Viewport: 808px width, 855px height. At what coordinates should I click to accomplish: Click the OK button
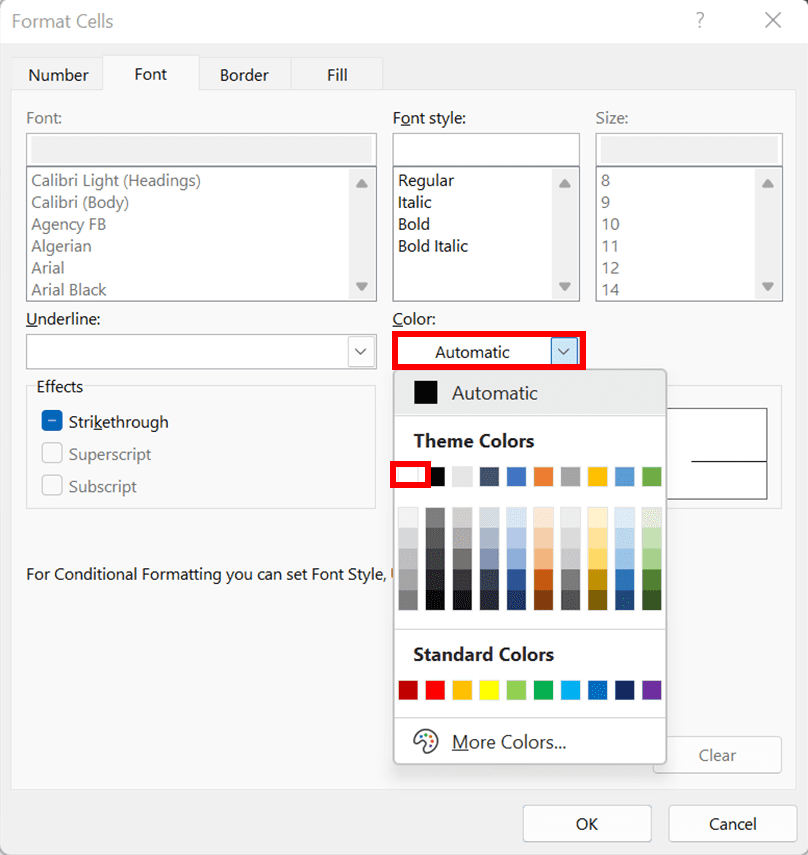(x=587, y=823)
